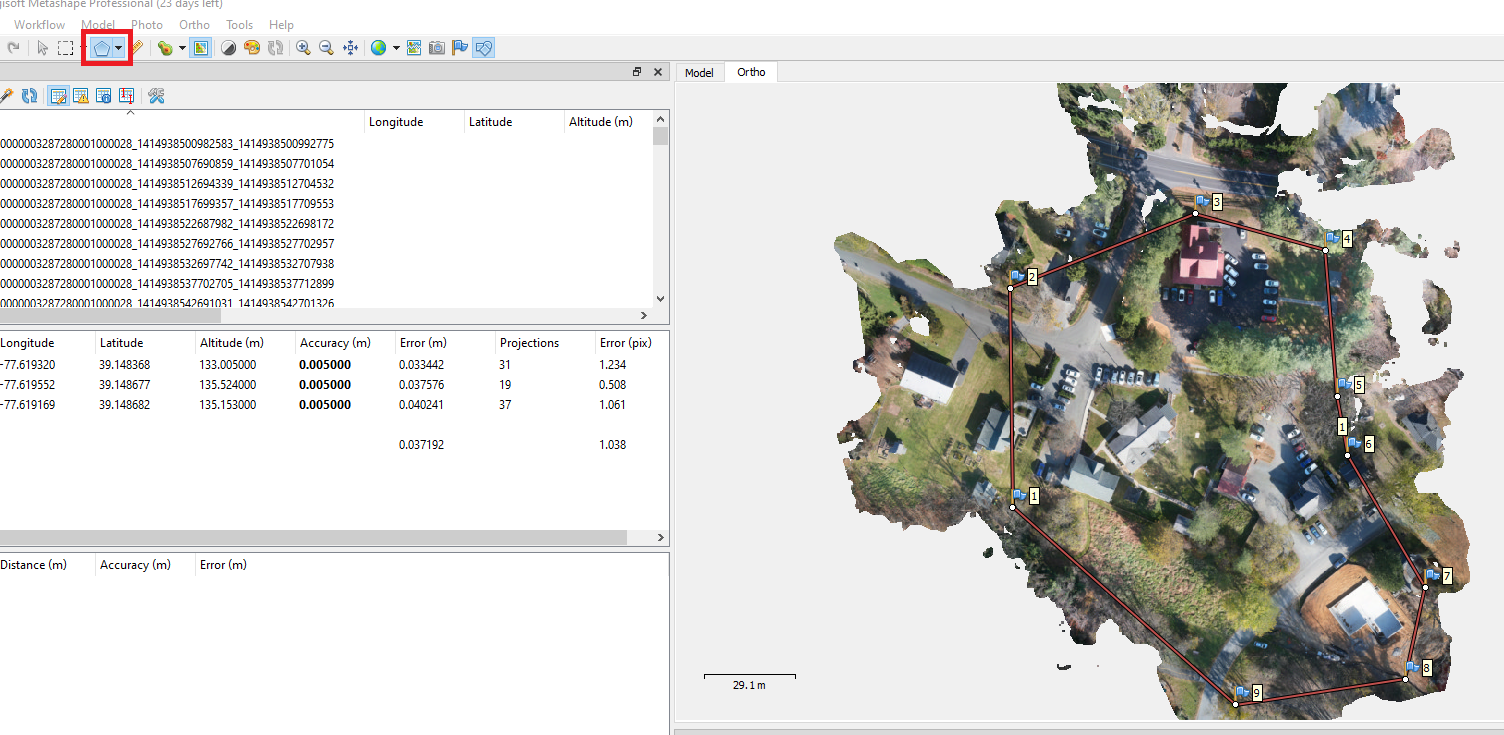Toggle View Source table button
The image size is (1504, 735).
pyautogui.click(x=58, y=96)
